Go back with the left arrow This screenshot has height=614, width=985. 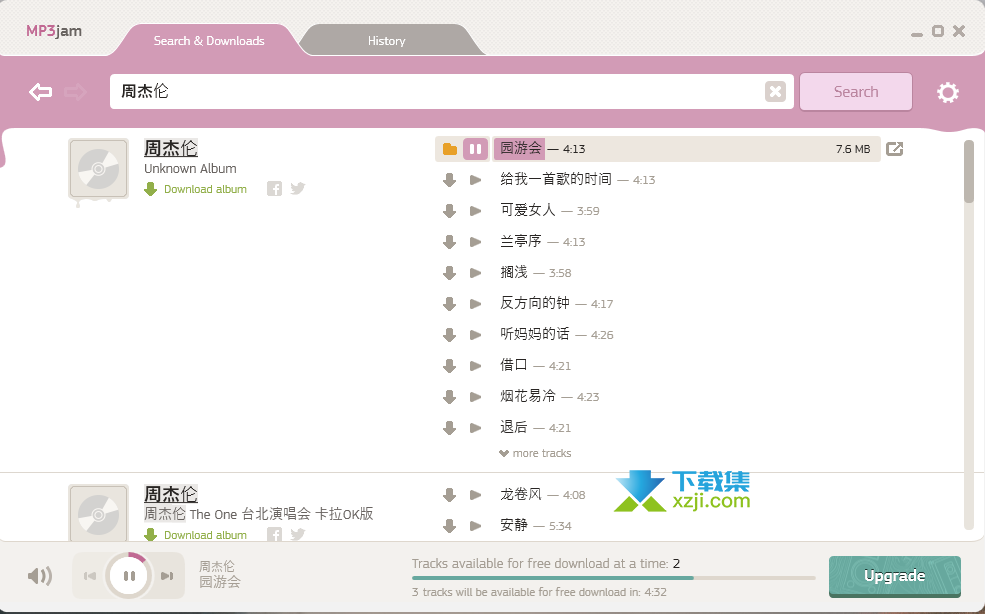click(x=41, y=92)
